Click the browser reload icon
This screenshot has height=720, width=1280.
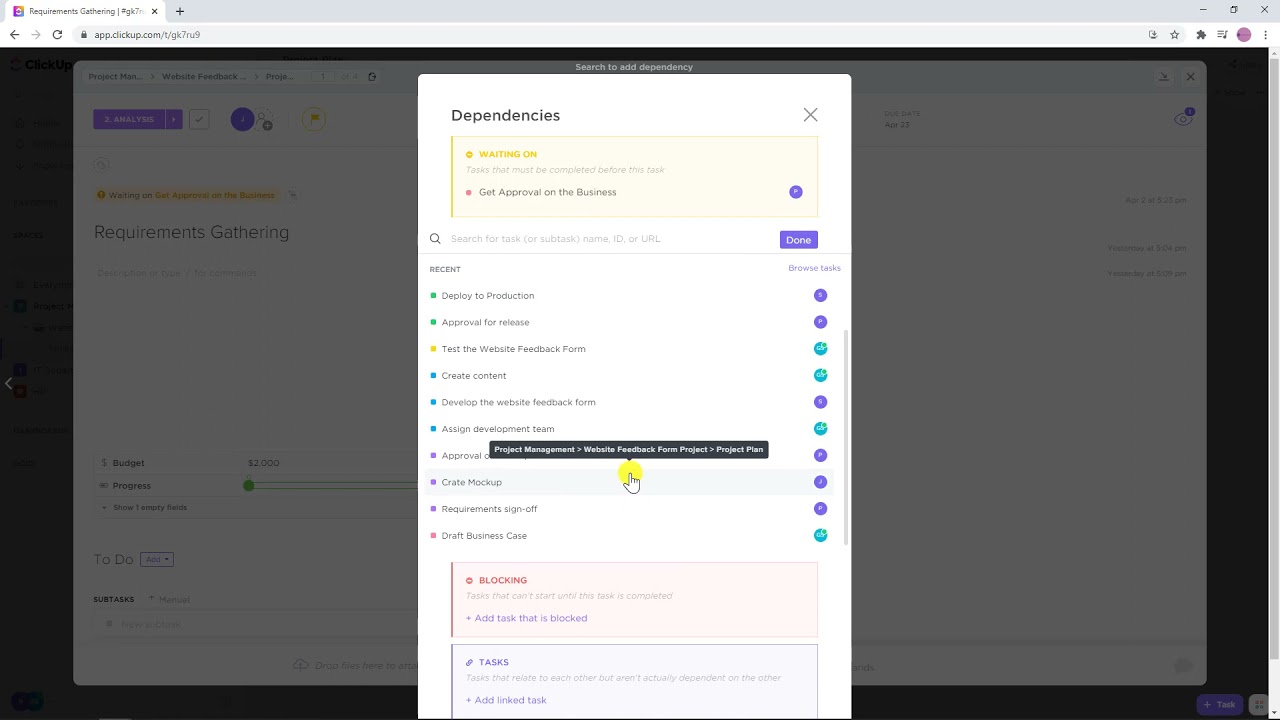[x=57, y=34]
